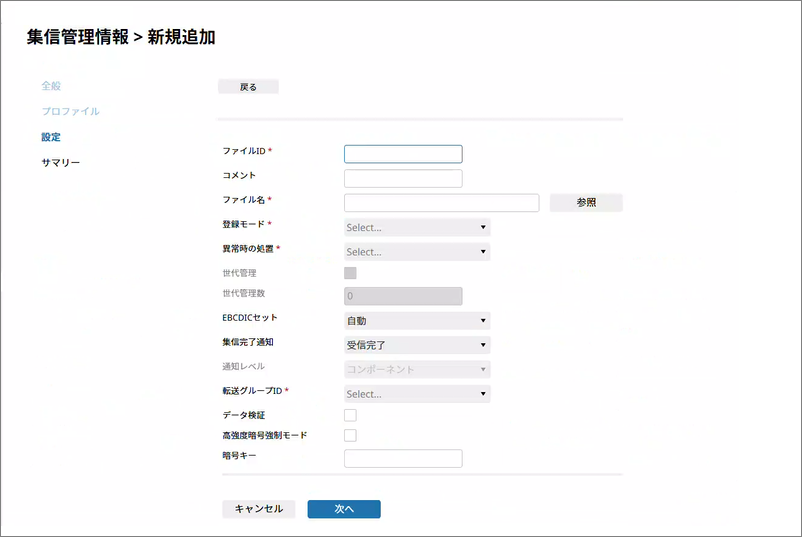This screenshot has width=802, height=537.
Task: Open the EBCDICセット dropdown
Action: 416,321
